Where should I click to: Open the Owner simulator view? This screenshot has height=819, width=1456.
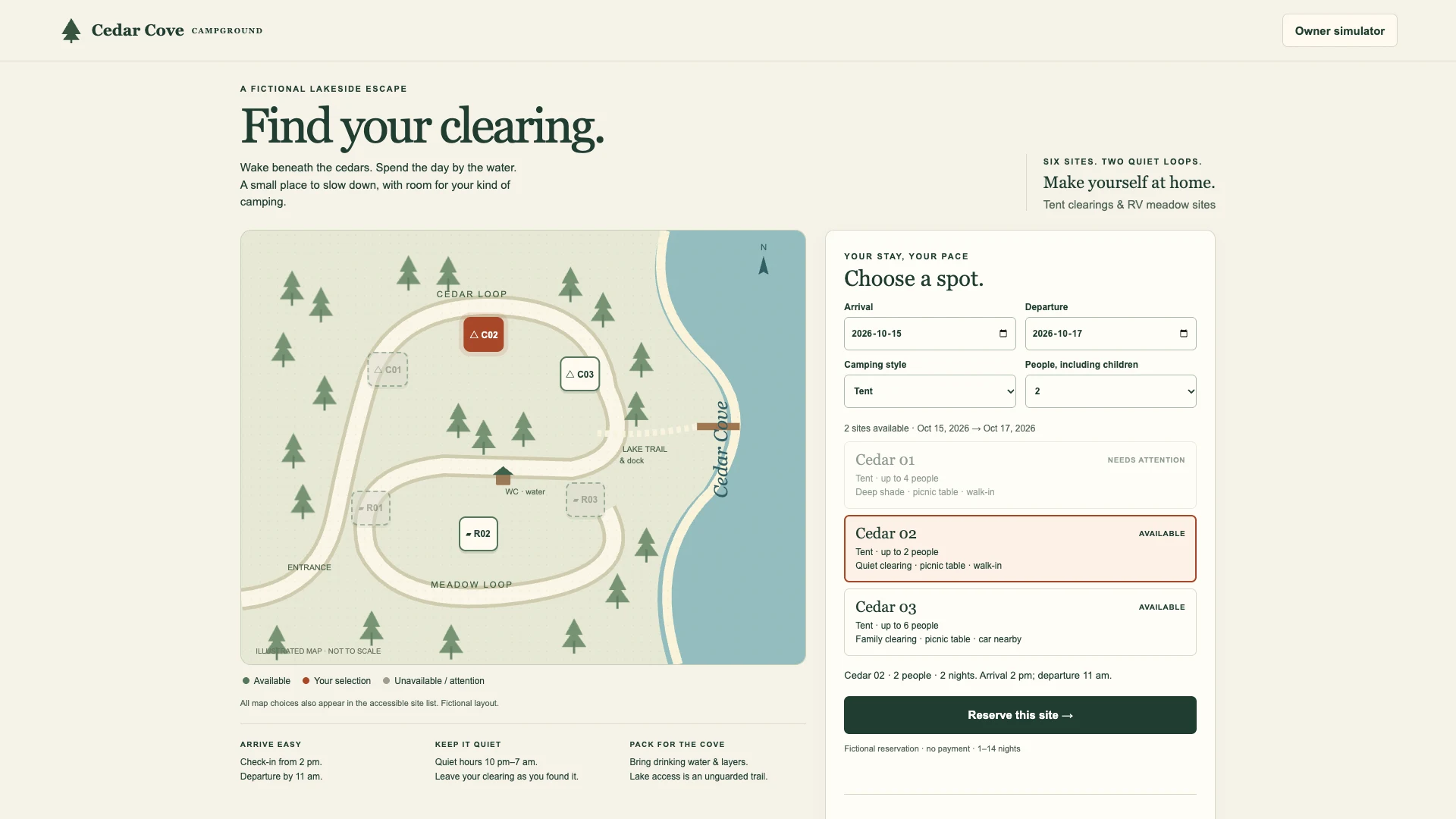pyautogui.click(x=1339, y=31)
